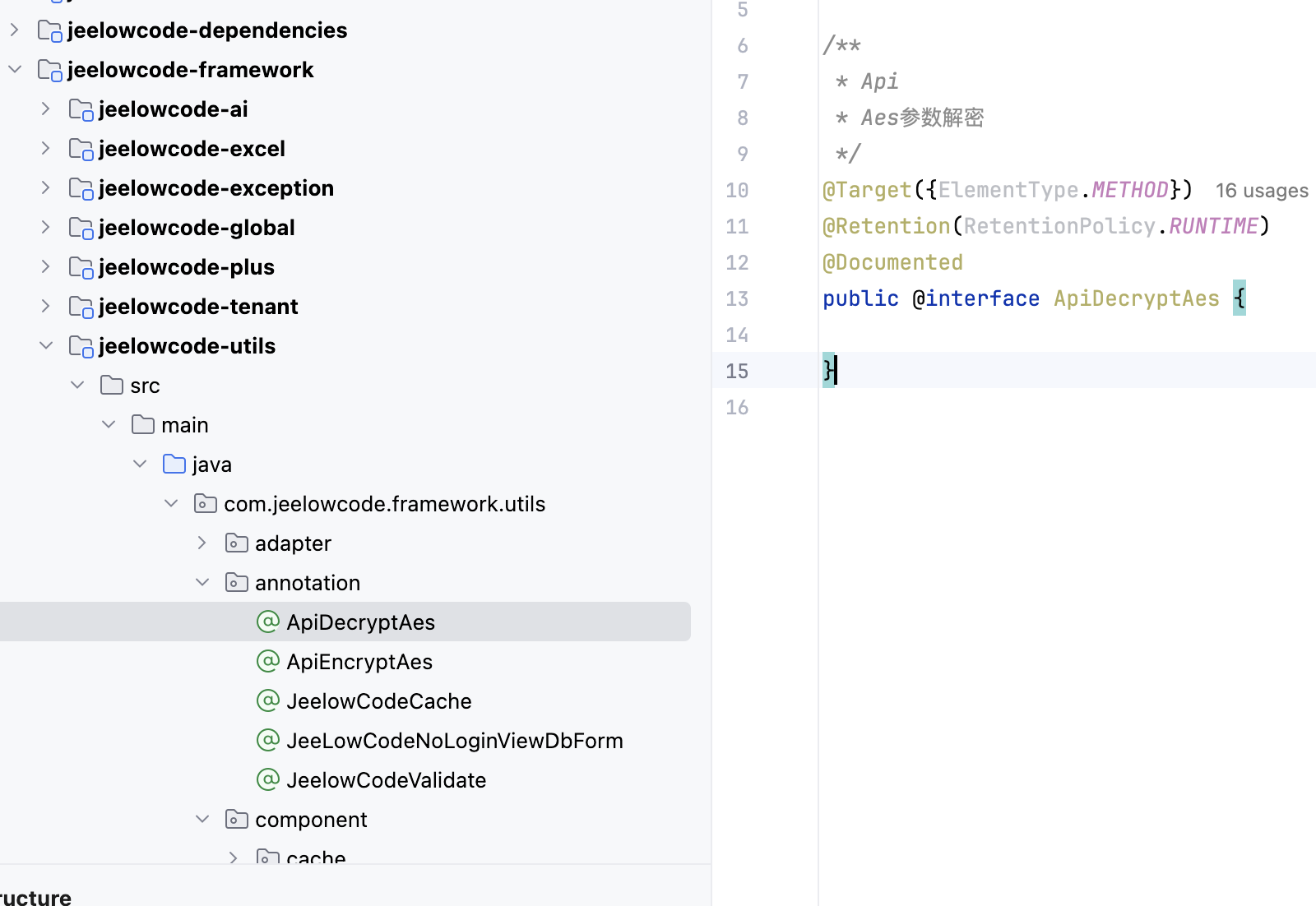The width and height of the screenshot is (1316, 906).
Task: Click the adapter package folder icon
Action: [x=237, y=543]
